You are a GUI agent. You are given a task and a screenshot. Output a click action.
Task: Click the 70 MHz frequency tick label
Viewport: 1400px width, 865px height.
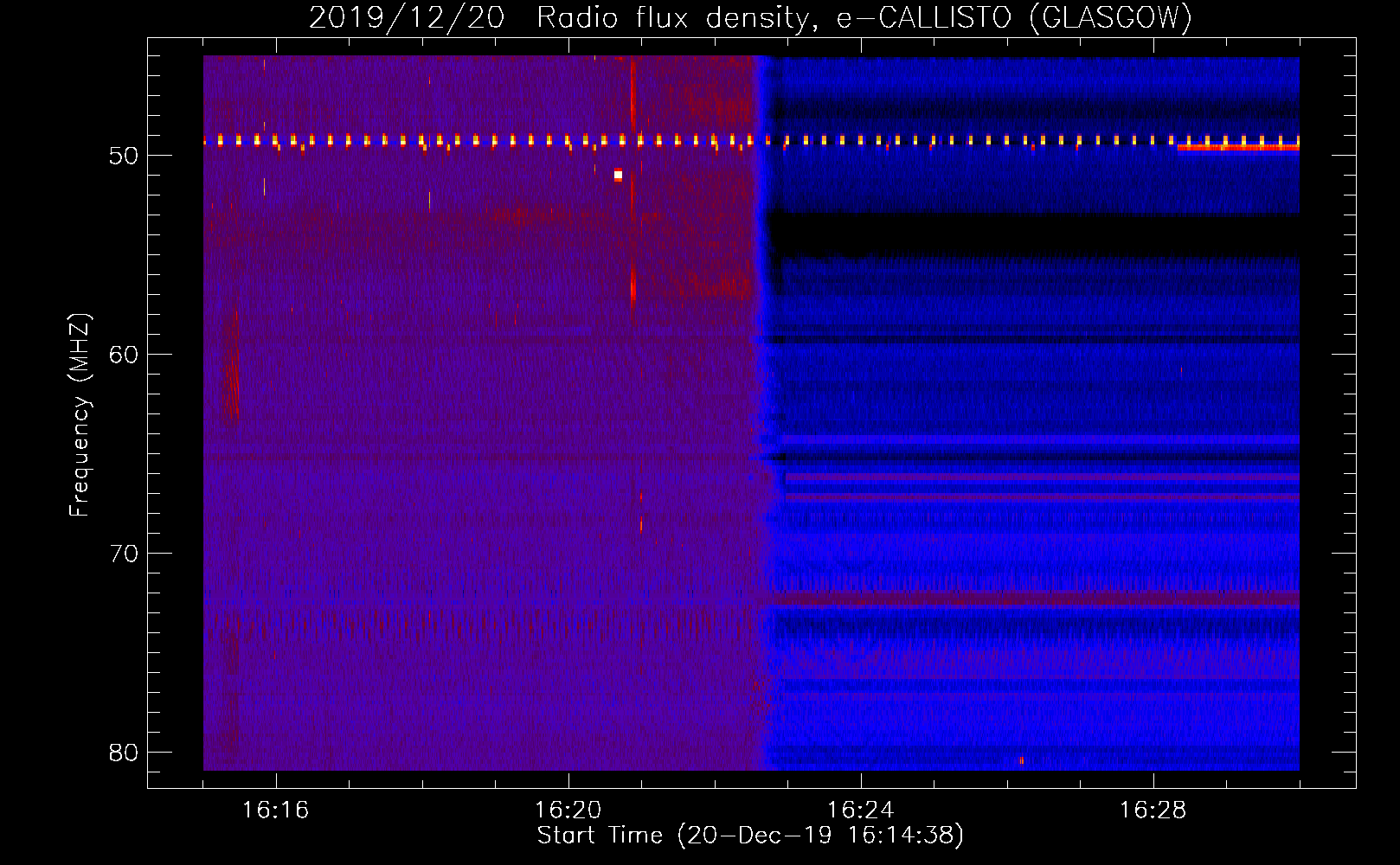point(124,554)
